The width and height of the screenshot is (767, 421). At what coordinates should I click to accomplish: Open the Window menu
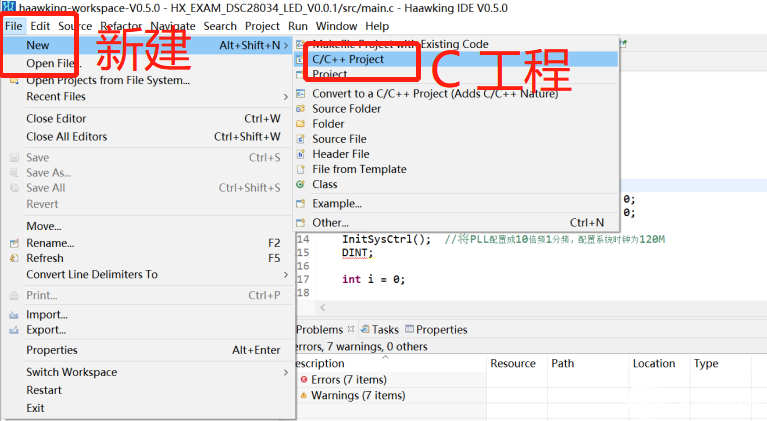tap(336, 26)
